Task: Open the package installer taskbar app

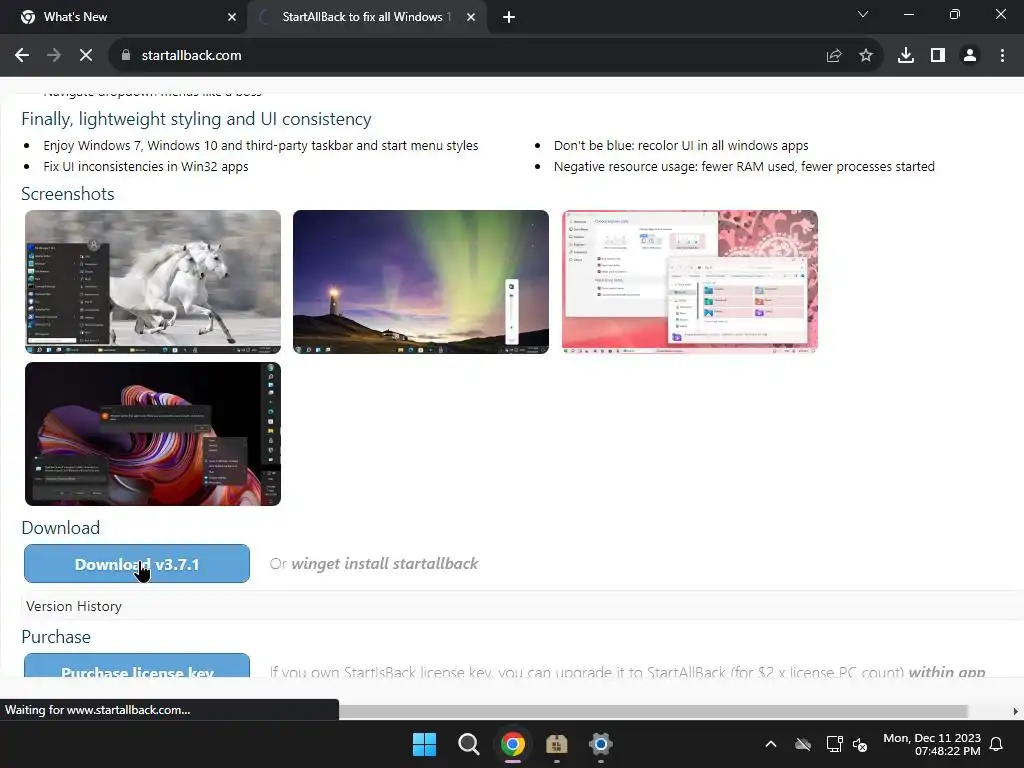Action: point(556,744)
